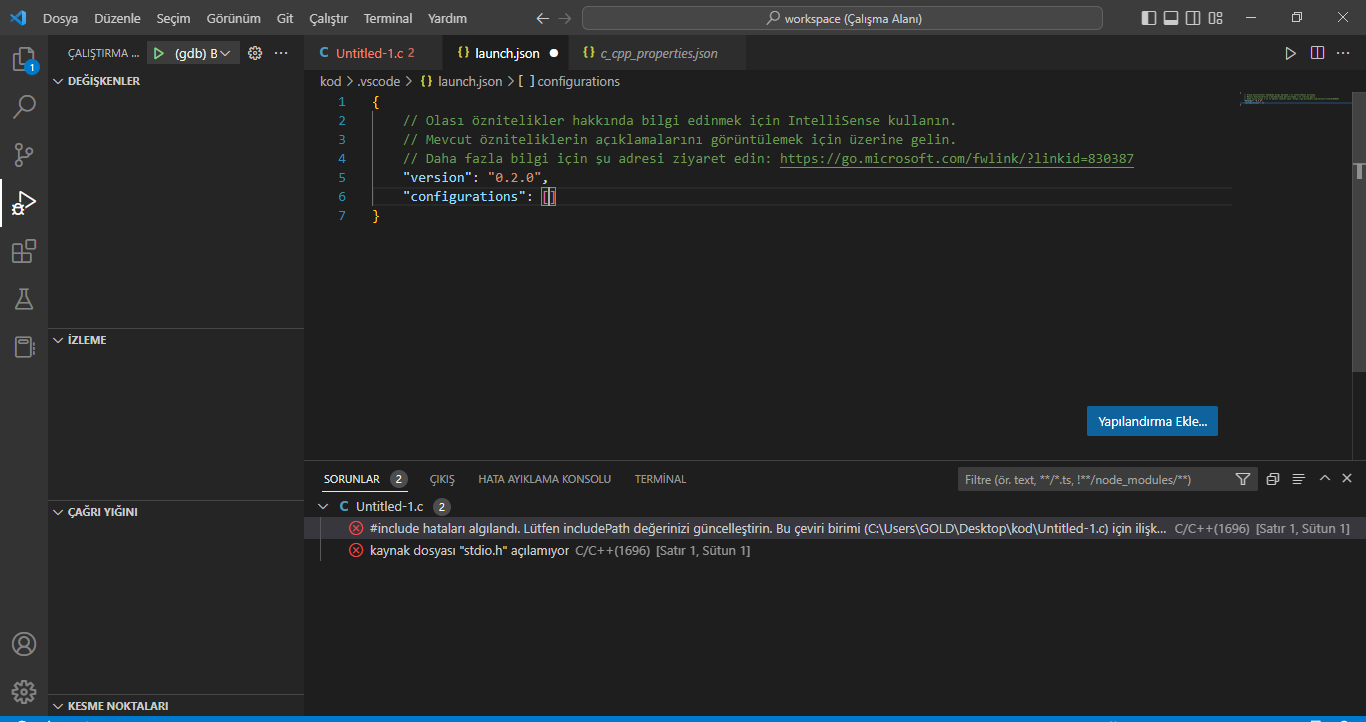
Task: Open launch.json via debug gear icon
Action: coord(254,53)
